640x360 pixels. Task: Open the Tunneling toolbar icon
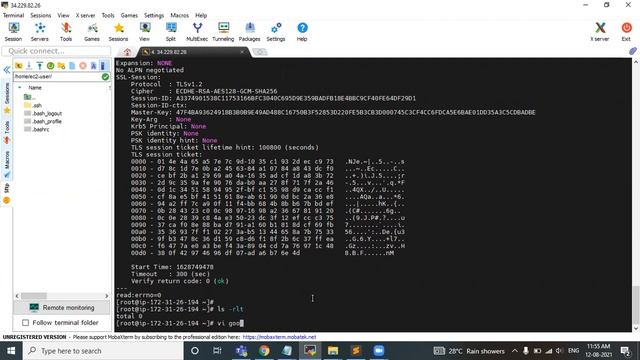[223, 32]
